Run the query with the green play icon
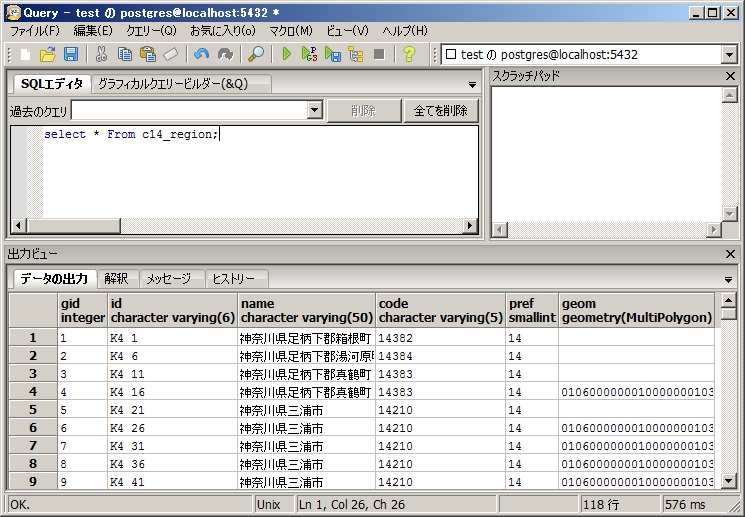 287,54
